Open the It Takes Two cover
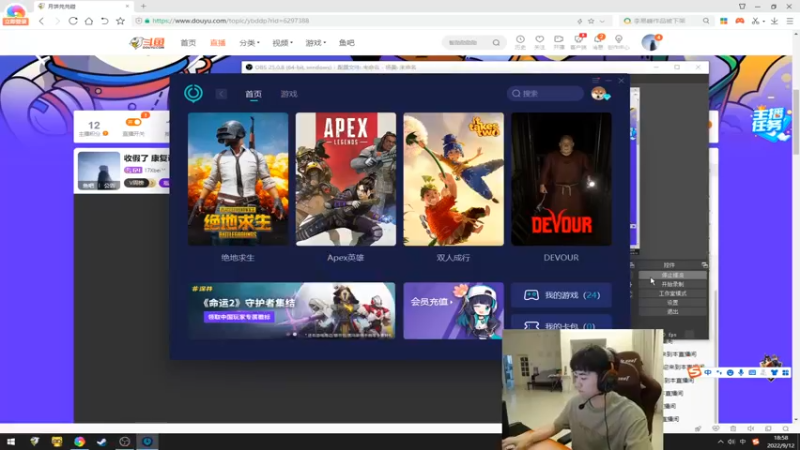 point(453,179)
